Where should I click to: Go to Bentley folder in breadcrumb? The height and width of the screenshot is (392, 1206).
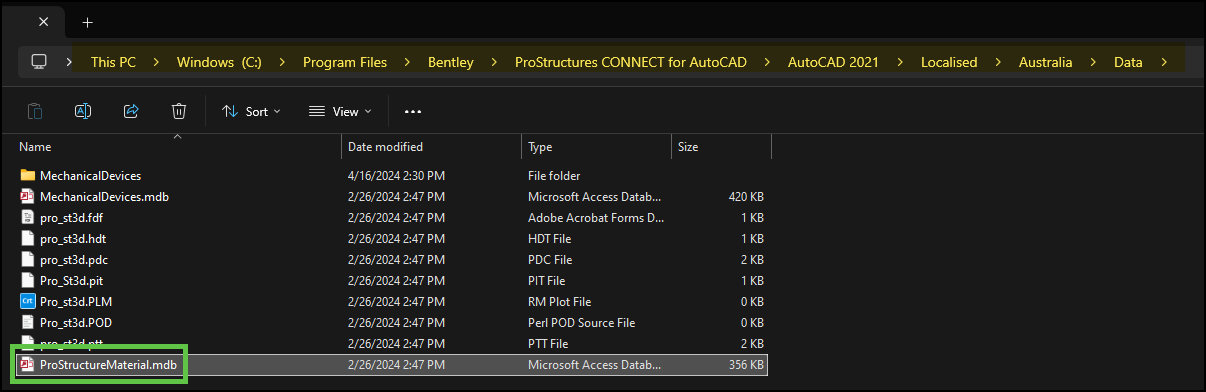[451, 62]
